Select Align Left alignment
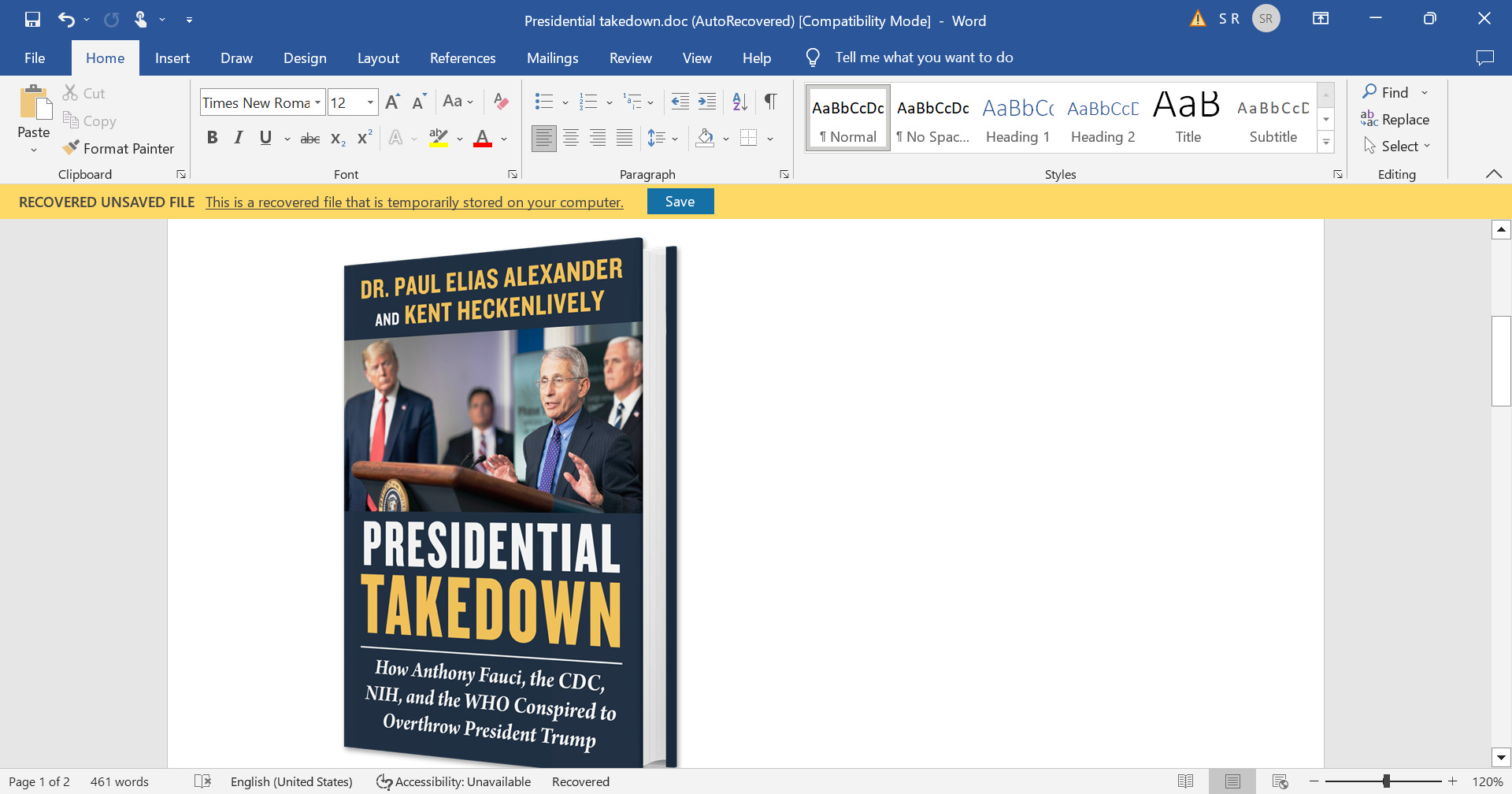The image size is (1512, 794). point(543,139)
